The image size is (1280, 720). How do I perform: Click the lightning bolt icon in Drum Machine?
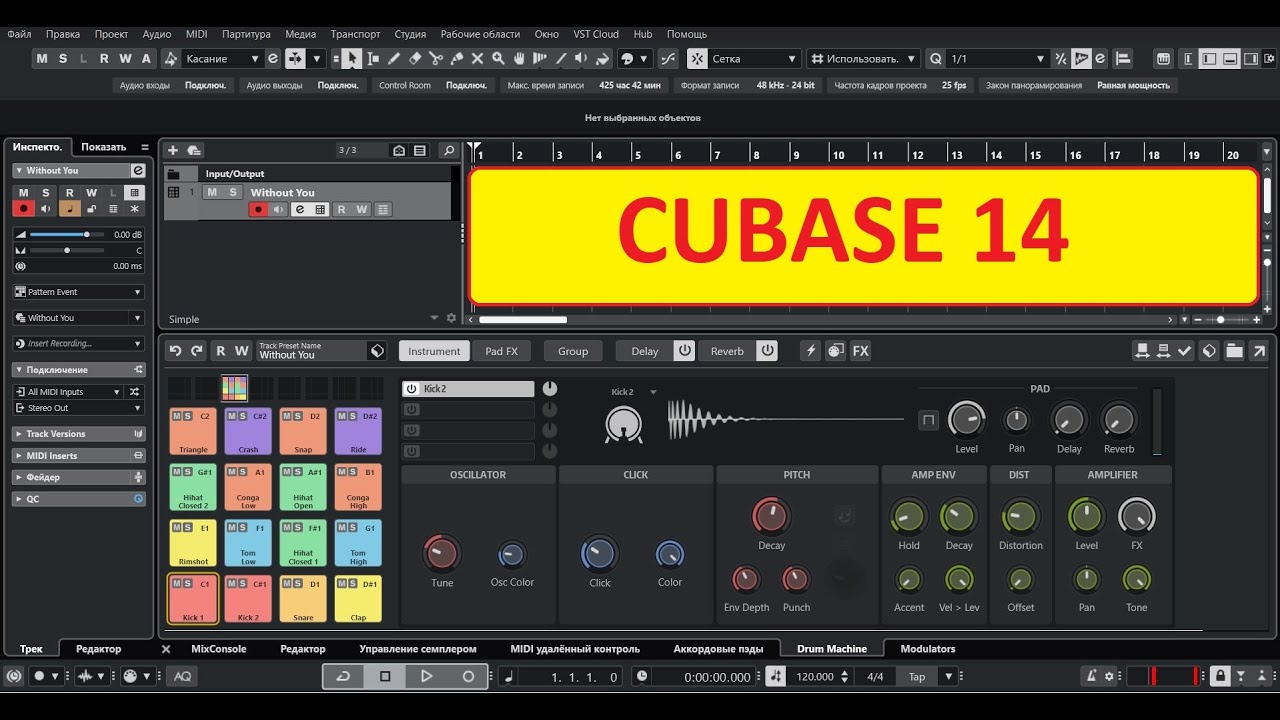[x=811, y=351]
